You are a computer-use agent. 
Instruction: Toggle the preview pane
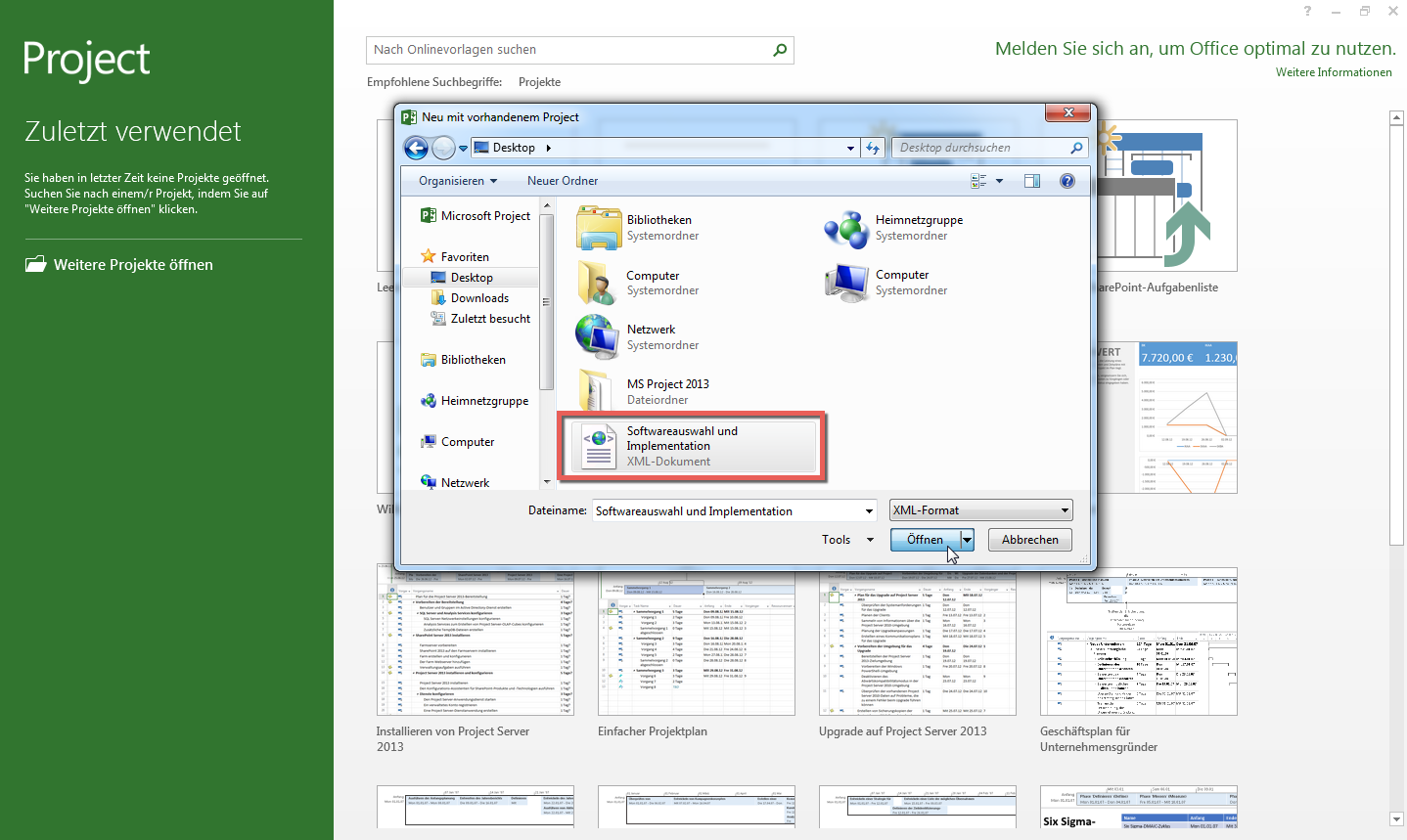click(1032, 180)
